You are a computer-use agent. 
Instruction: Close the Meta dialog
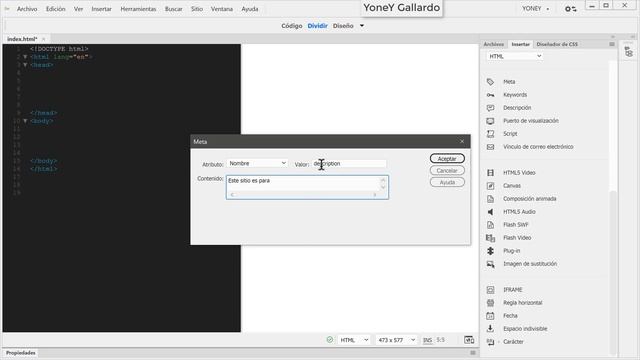click(462, 141)
